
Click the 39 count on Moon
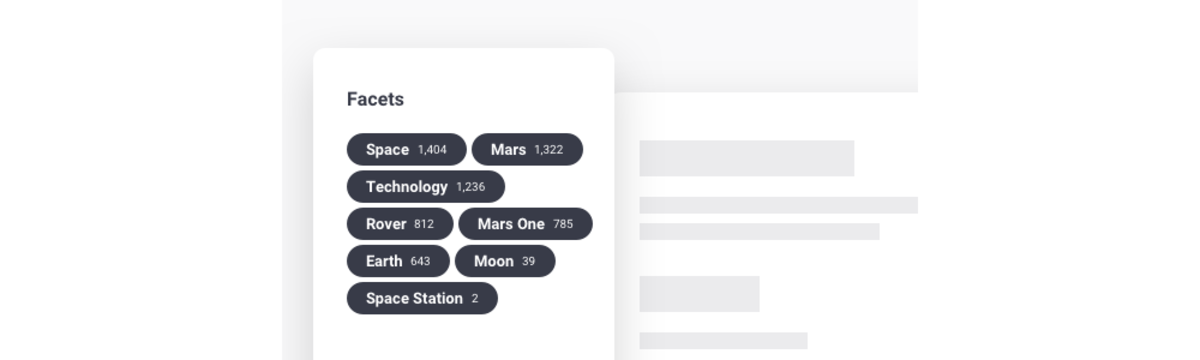coord(528,261)
